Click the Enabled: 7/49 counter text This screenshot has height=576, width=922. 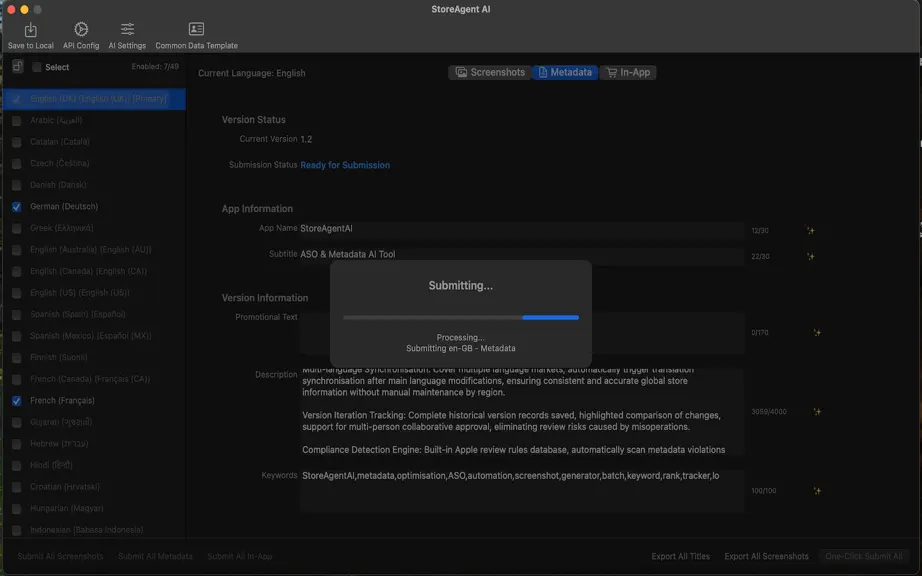(x=155, y=66)
